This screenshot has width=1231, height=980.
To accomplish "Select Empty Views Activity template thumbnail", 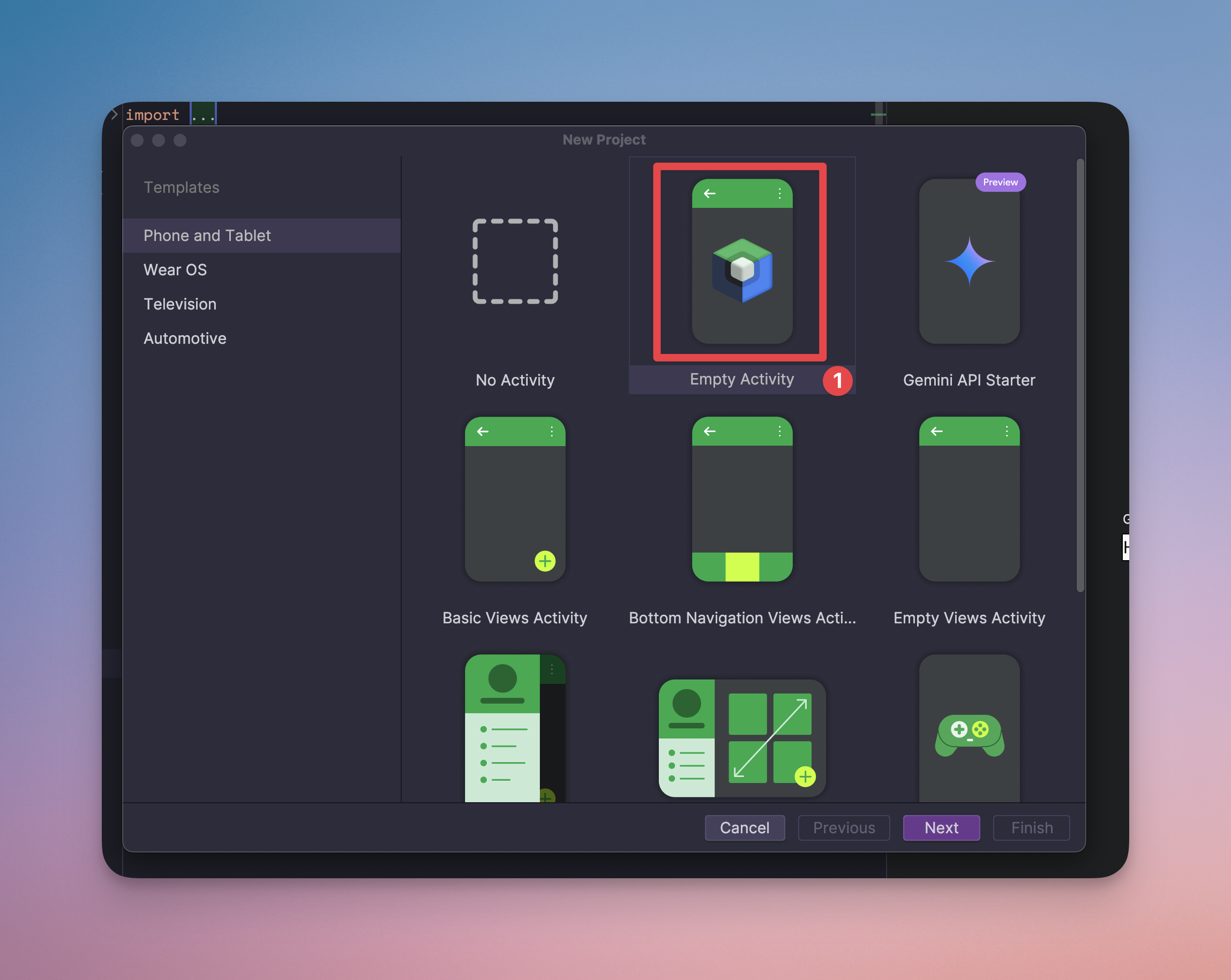I will pos(969,500).
